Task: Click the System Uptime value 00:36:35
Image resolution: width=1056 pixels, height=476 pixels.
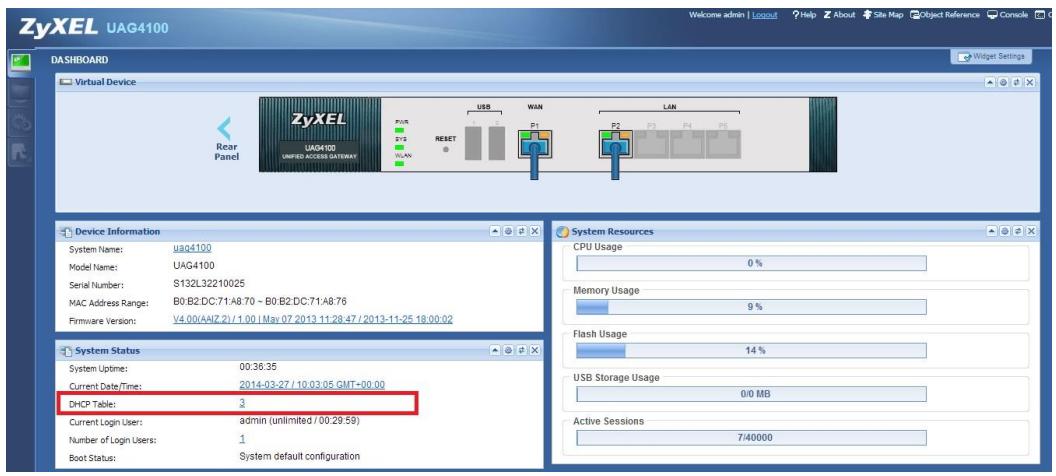Action: (258, 367)
